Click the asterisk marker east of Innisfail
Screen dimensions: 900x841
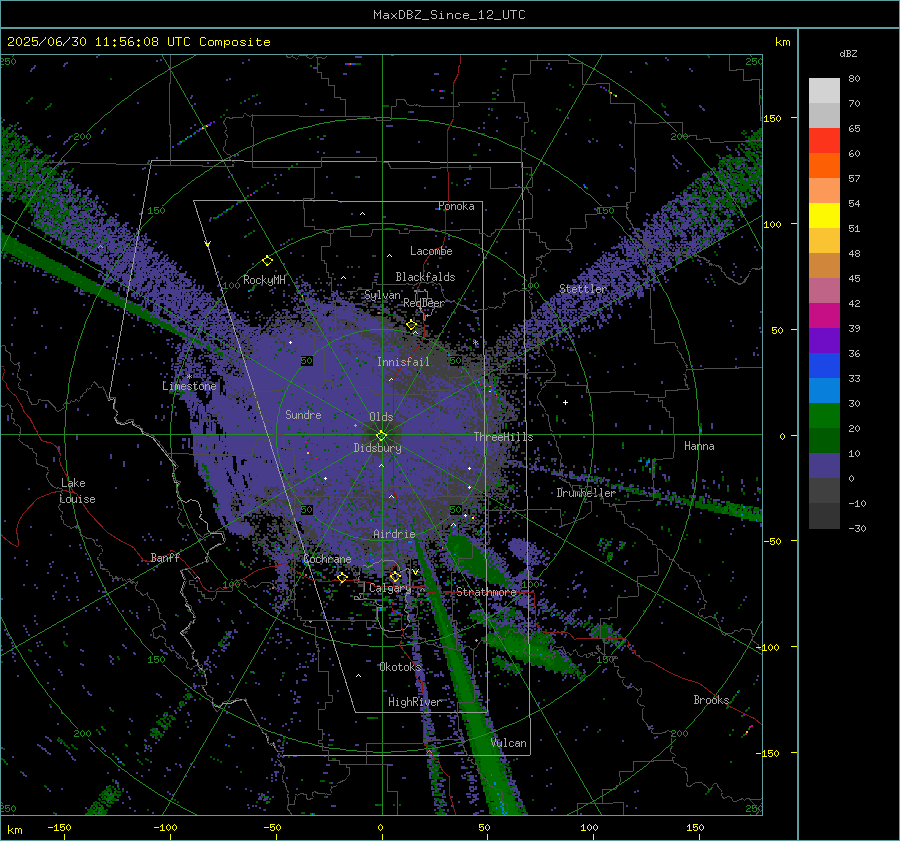pyautogui.click(x=475, y=343)
